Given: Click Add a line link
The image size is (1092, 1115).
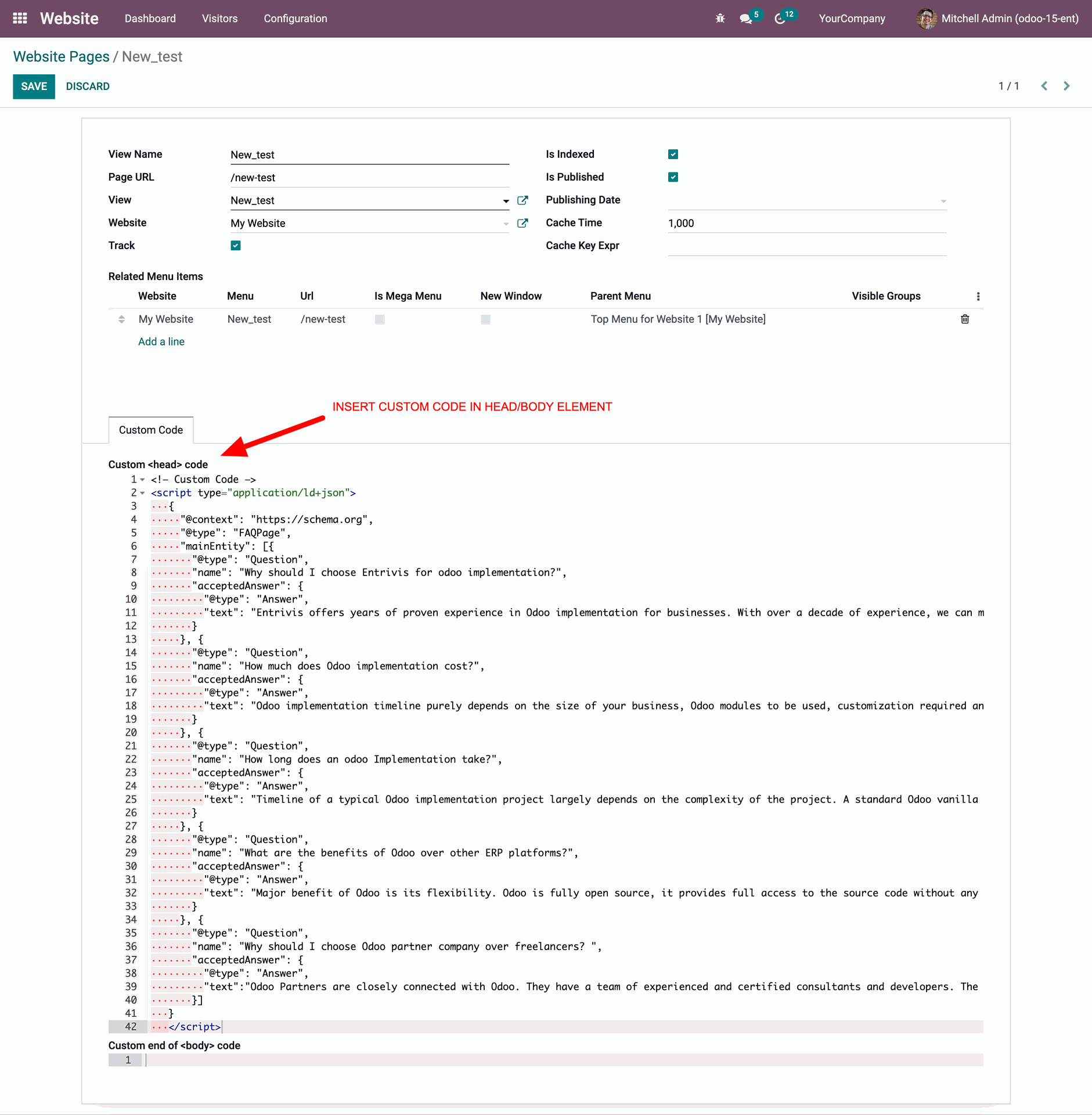Looking at the screenshot, I should click(x=161, y=341).
